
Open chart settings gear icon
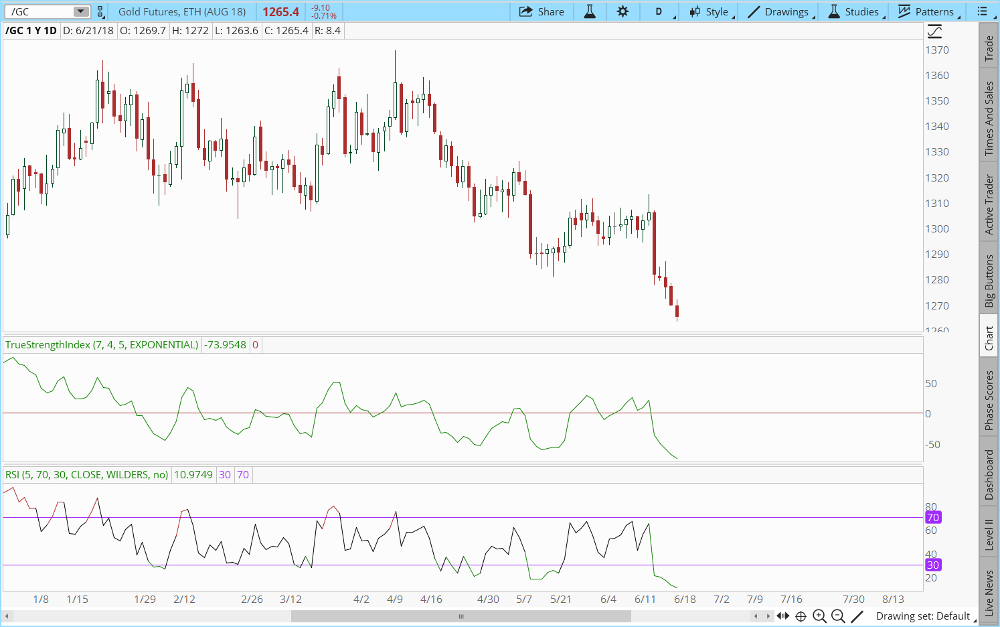pyautogui.click(x=623, y=12)
